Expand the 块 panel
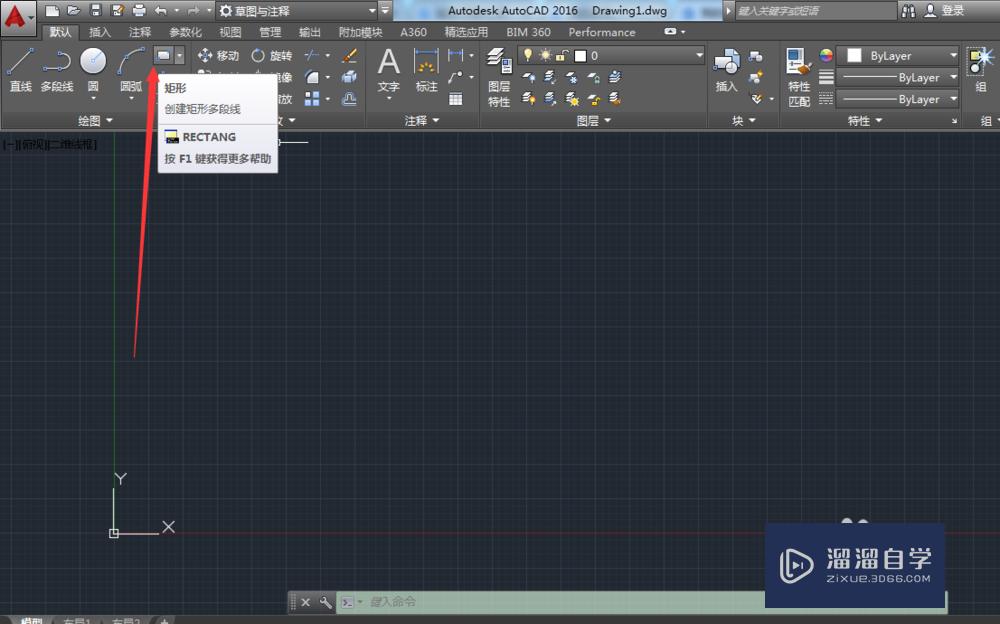This screenshot has width=1000, height=624. 743,120
